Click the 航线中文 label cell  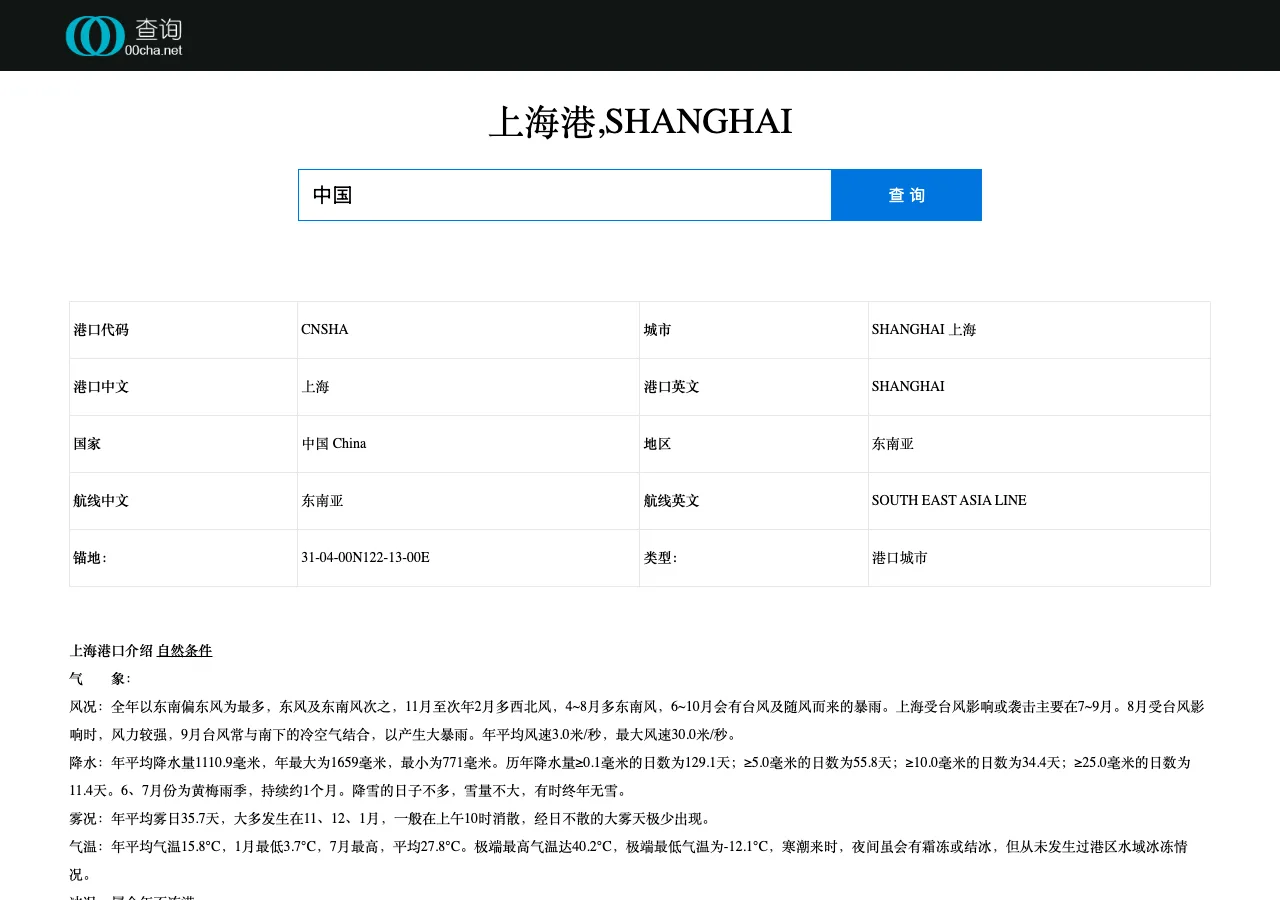[184, 501]
